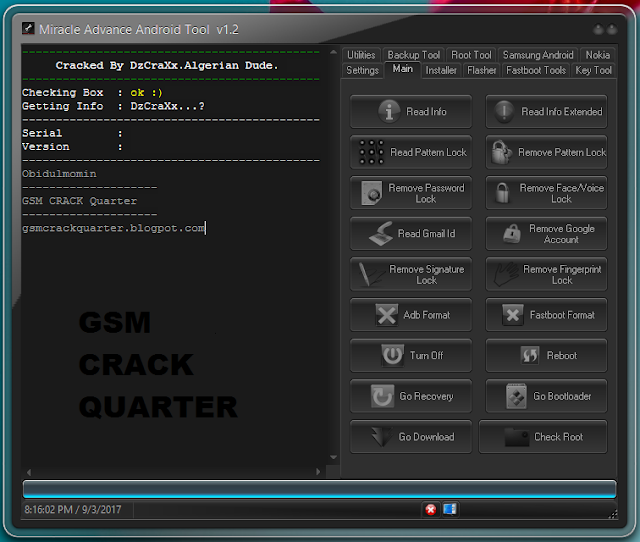This screenshot has width=640, height=542.
Task: Select the Main tab
Action: click(402, 69)
